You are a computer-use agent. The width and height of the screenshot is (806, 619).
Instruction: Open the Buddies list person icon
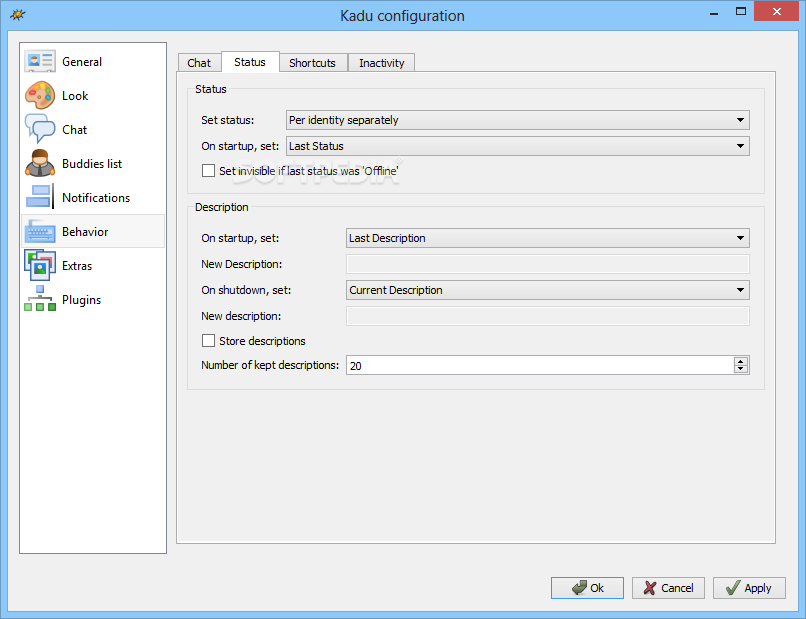[40, 163]
